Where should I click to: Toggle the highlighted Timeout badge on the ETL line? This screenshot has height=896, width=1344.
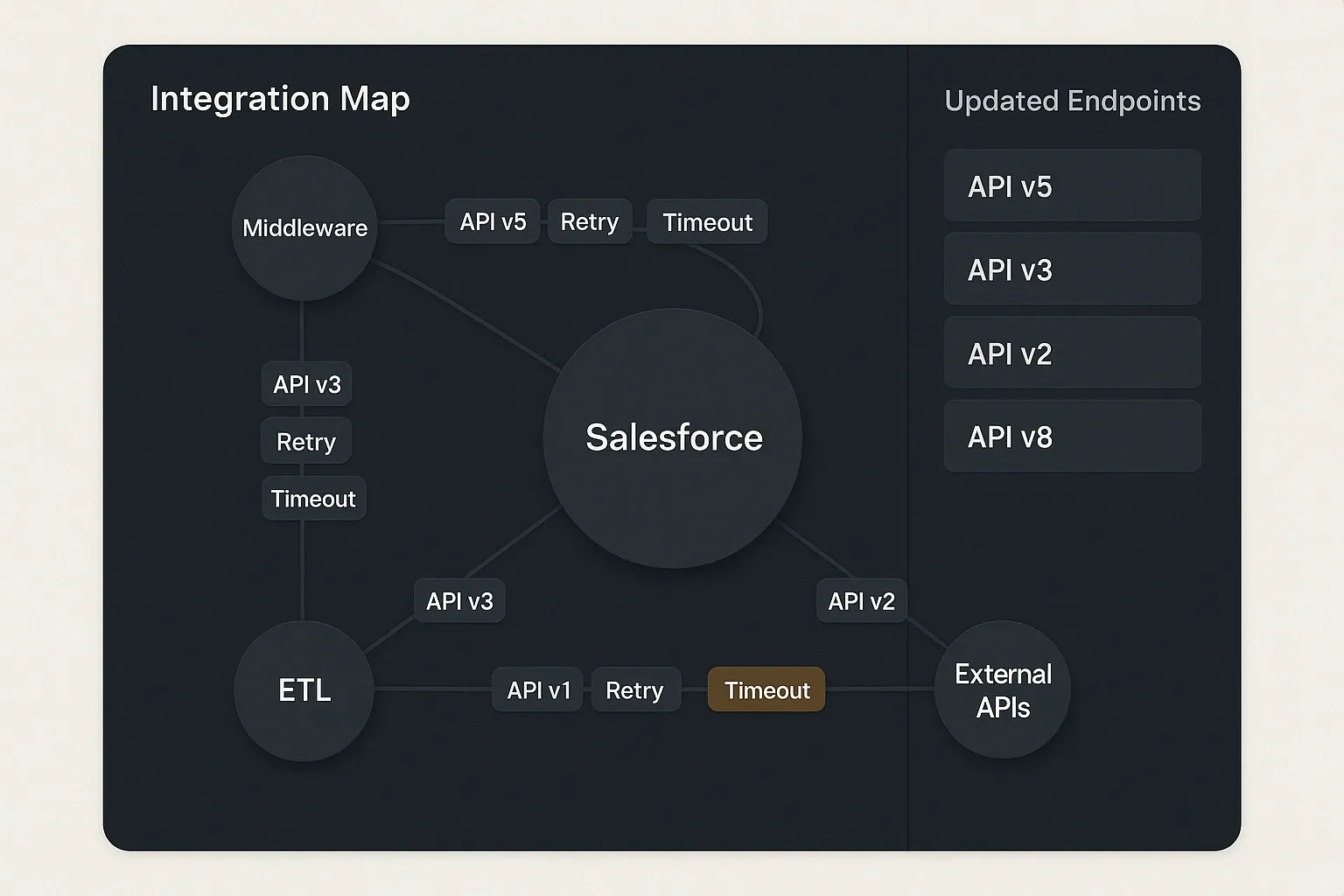point(766,690)
